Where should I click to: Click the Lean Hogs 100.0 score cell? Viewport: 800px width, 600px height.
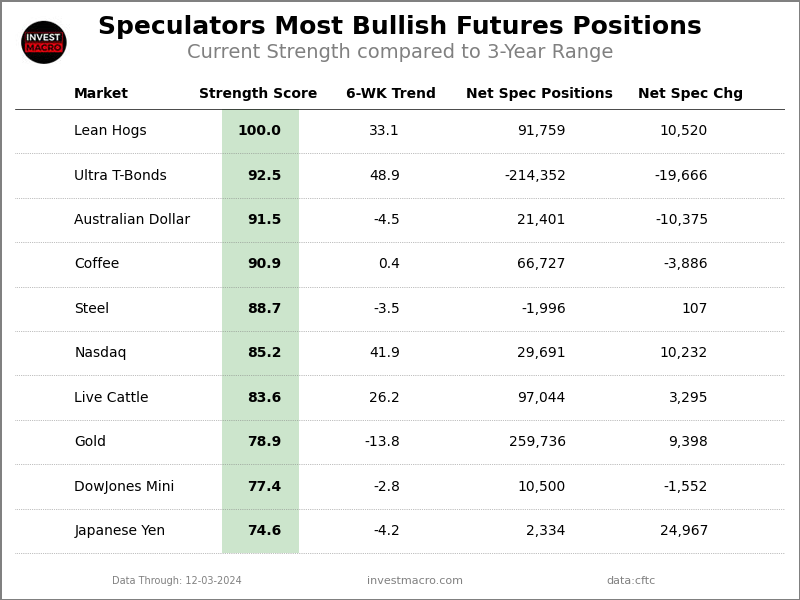point(259,131)
